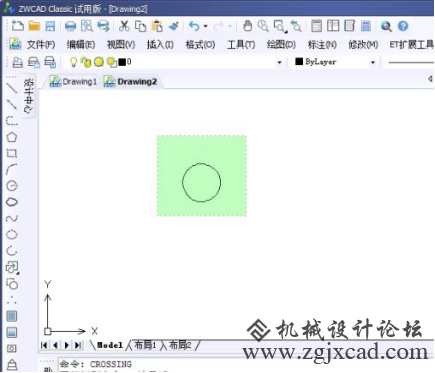Open the 标注(N) menu
435x373 pixels.
(x=322, y=44)
